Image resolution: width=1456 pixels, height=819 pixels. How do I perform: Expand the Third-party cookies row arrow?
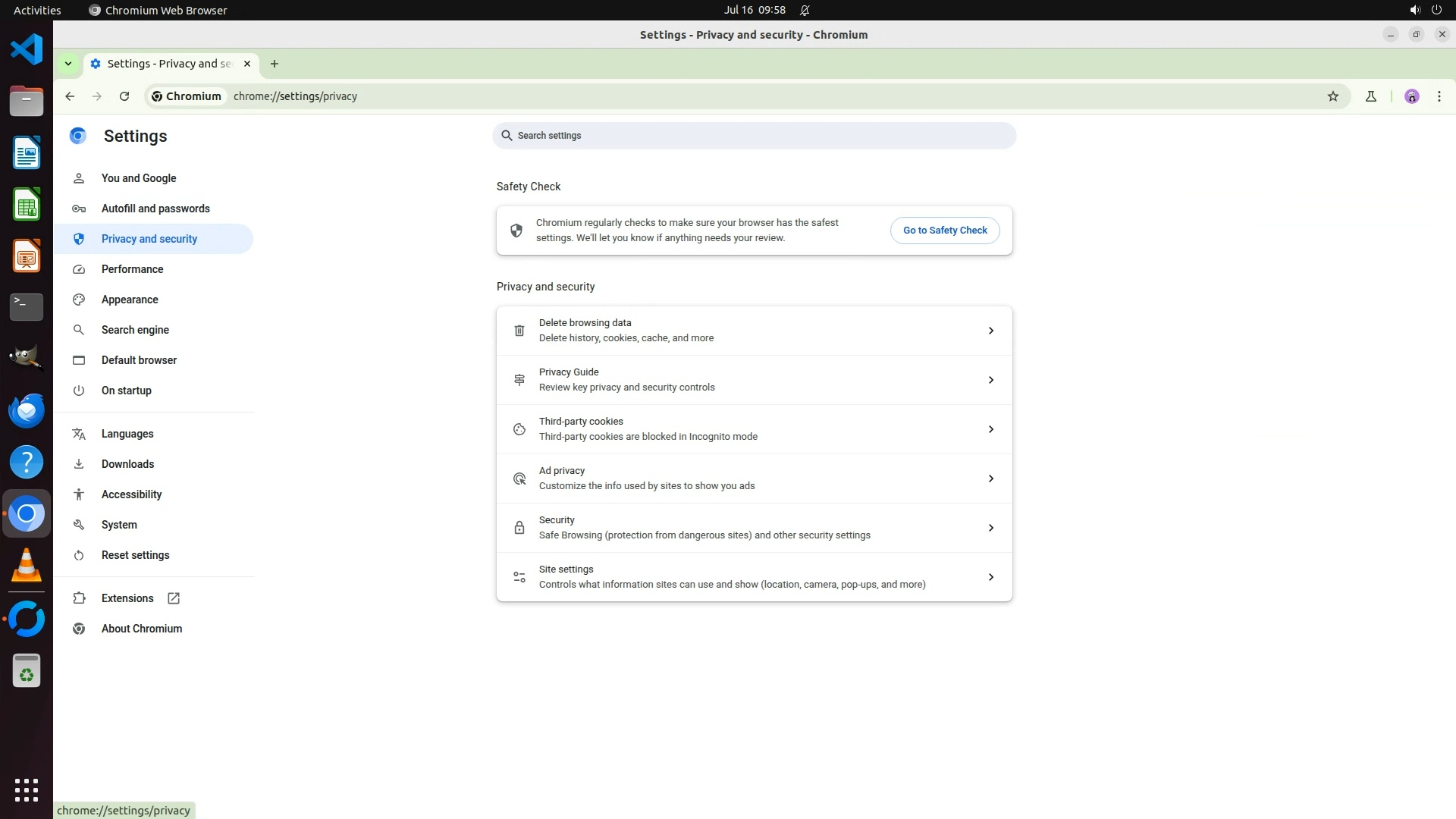click(990, 429)
